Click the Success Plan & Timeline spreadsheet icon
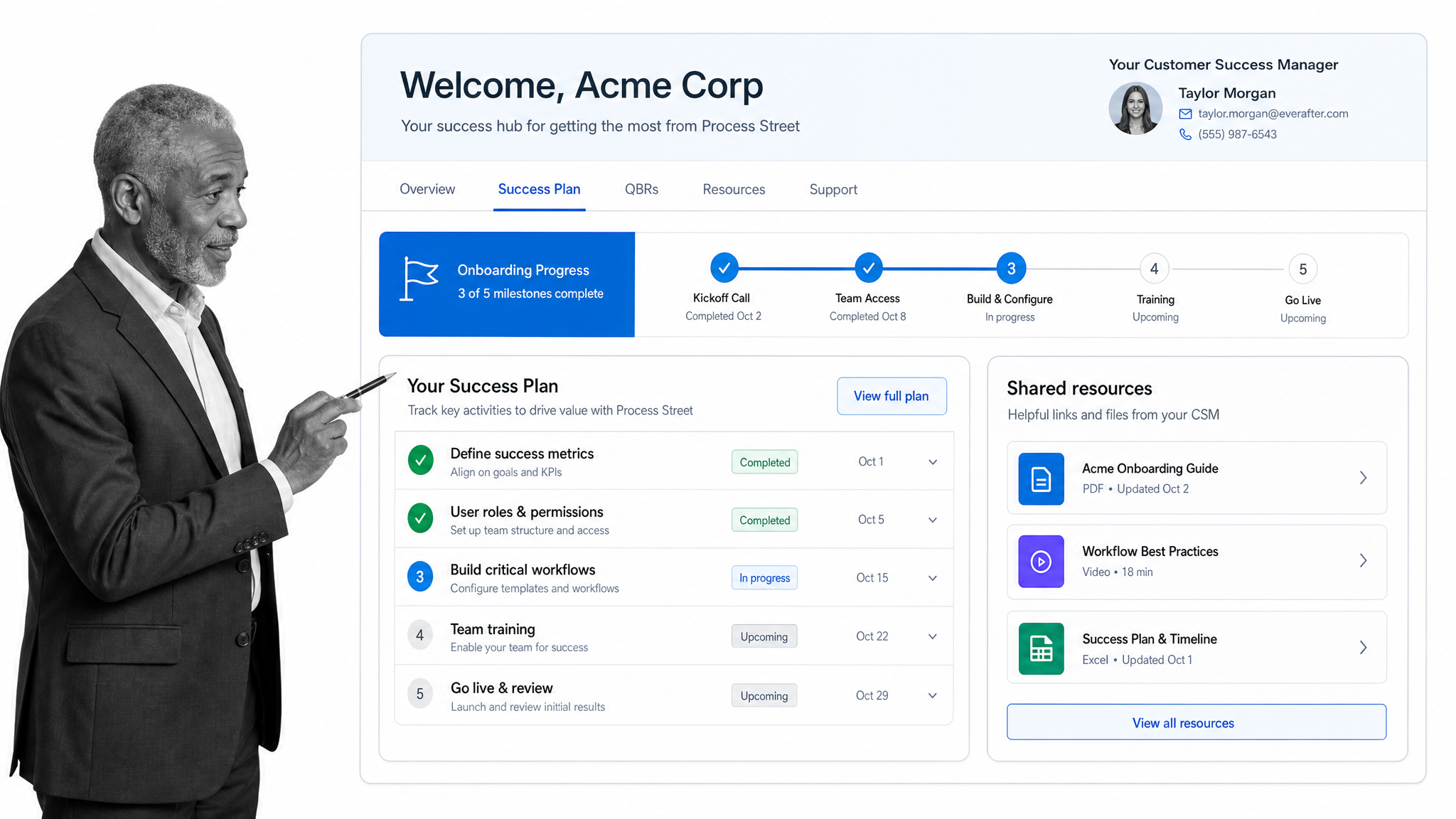Screen dimensions: 1456x819 pos(1041,648)
